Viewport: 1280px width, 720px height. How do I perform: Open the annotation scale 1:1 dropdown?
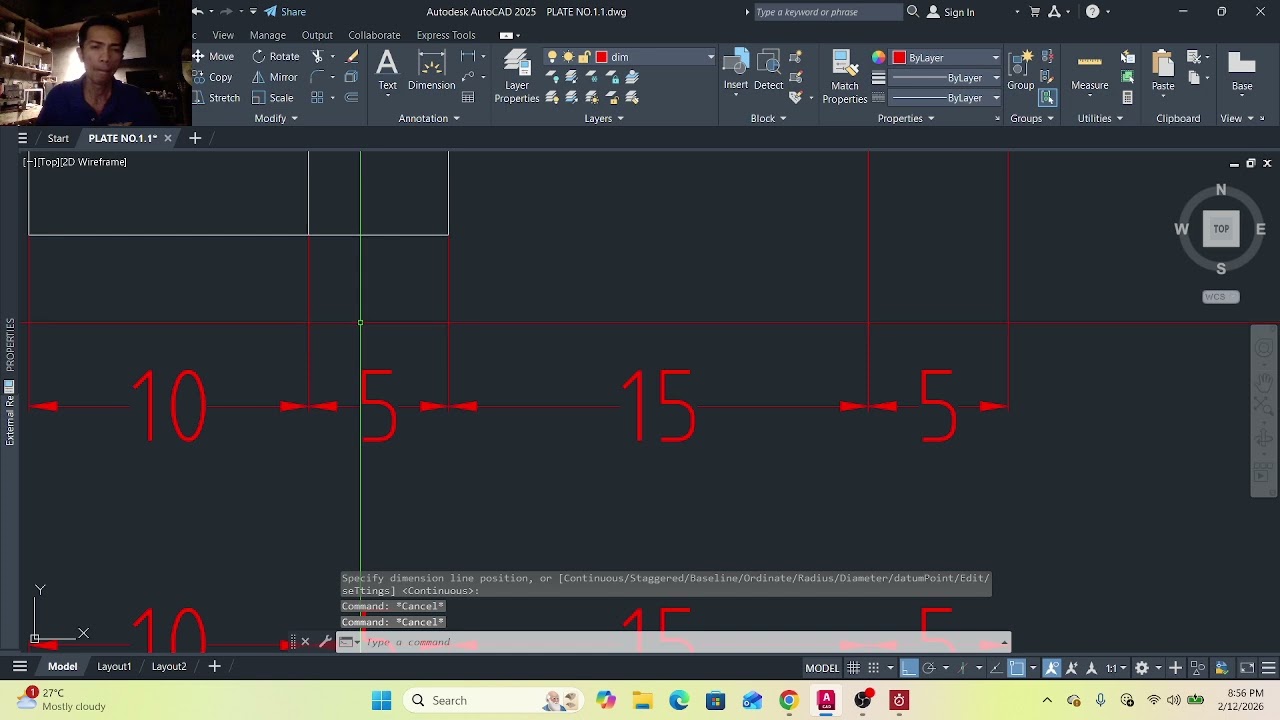1115,668
